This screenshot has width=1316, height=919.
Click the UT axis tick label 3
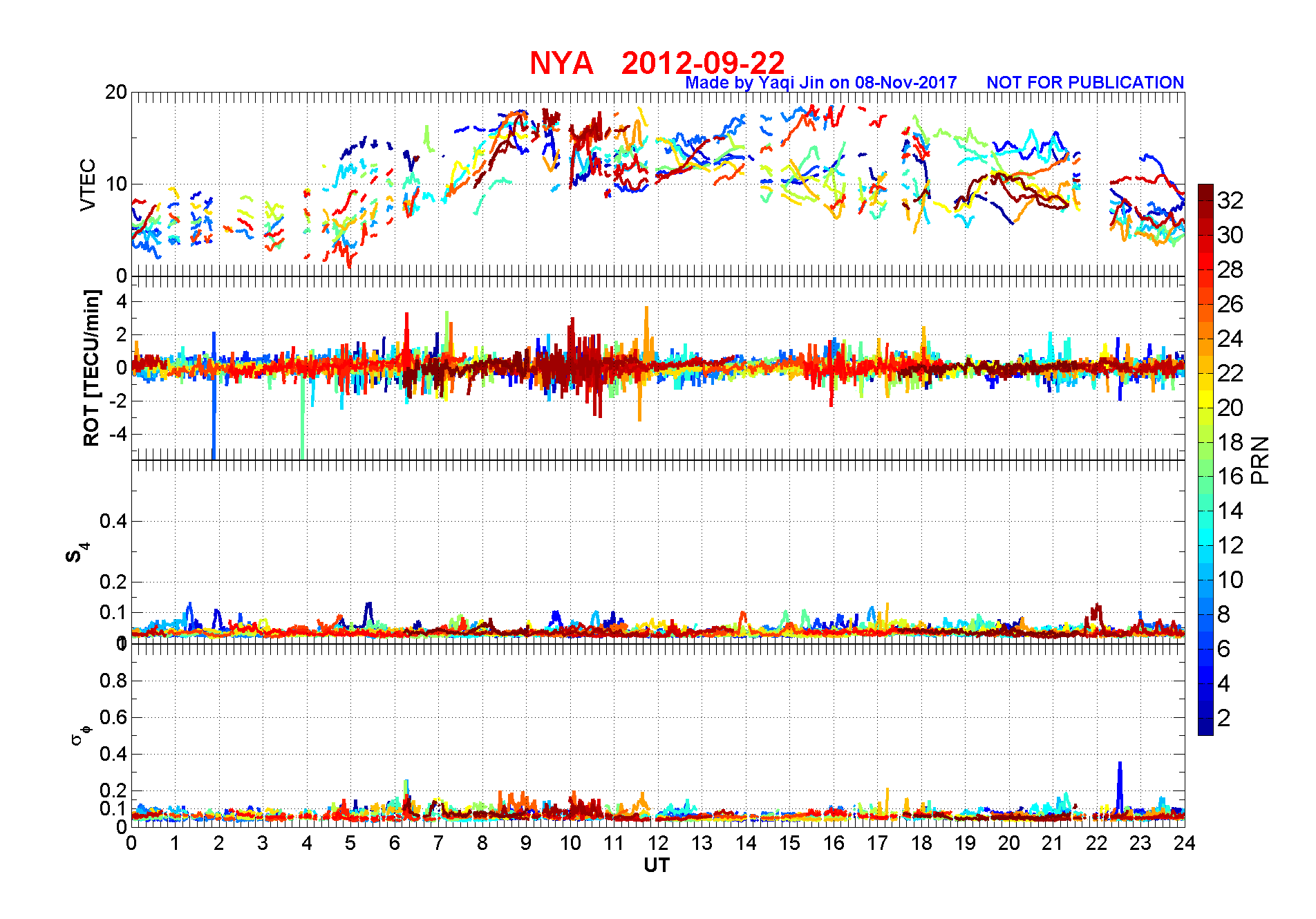click(x=263, y=843)
